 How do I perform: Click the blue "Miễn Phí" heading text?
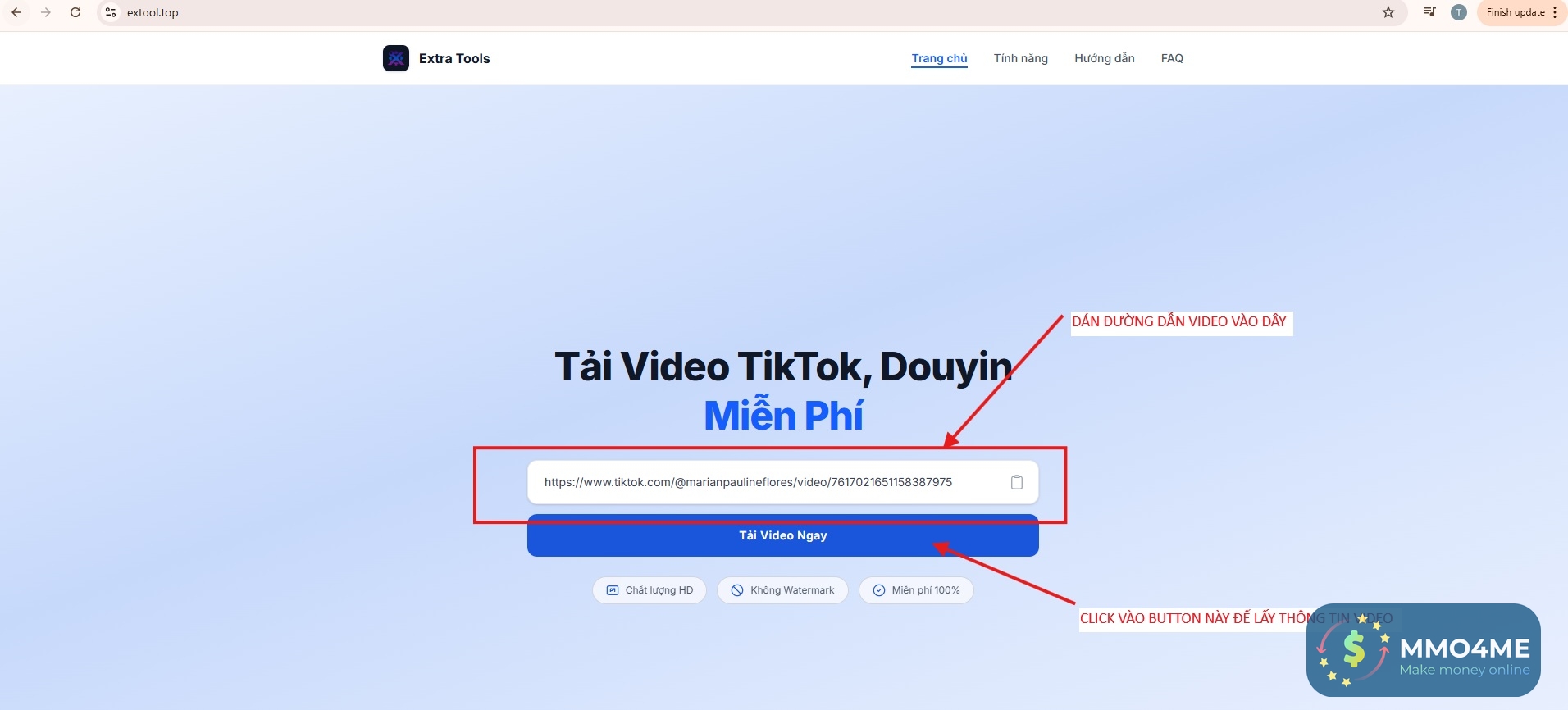click(783, 415)
